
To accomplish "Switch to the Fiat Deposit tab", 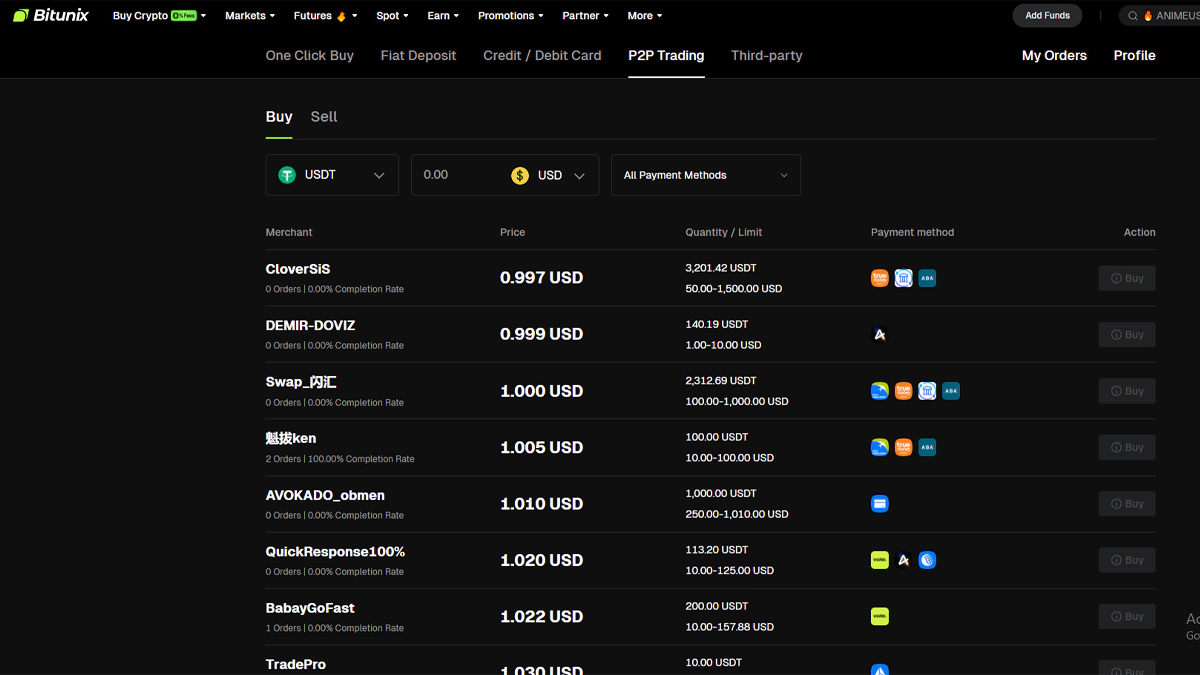I will coord(418,56).
